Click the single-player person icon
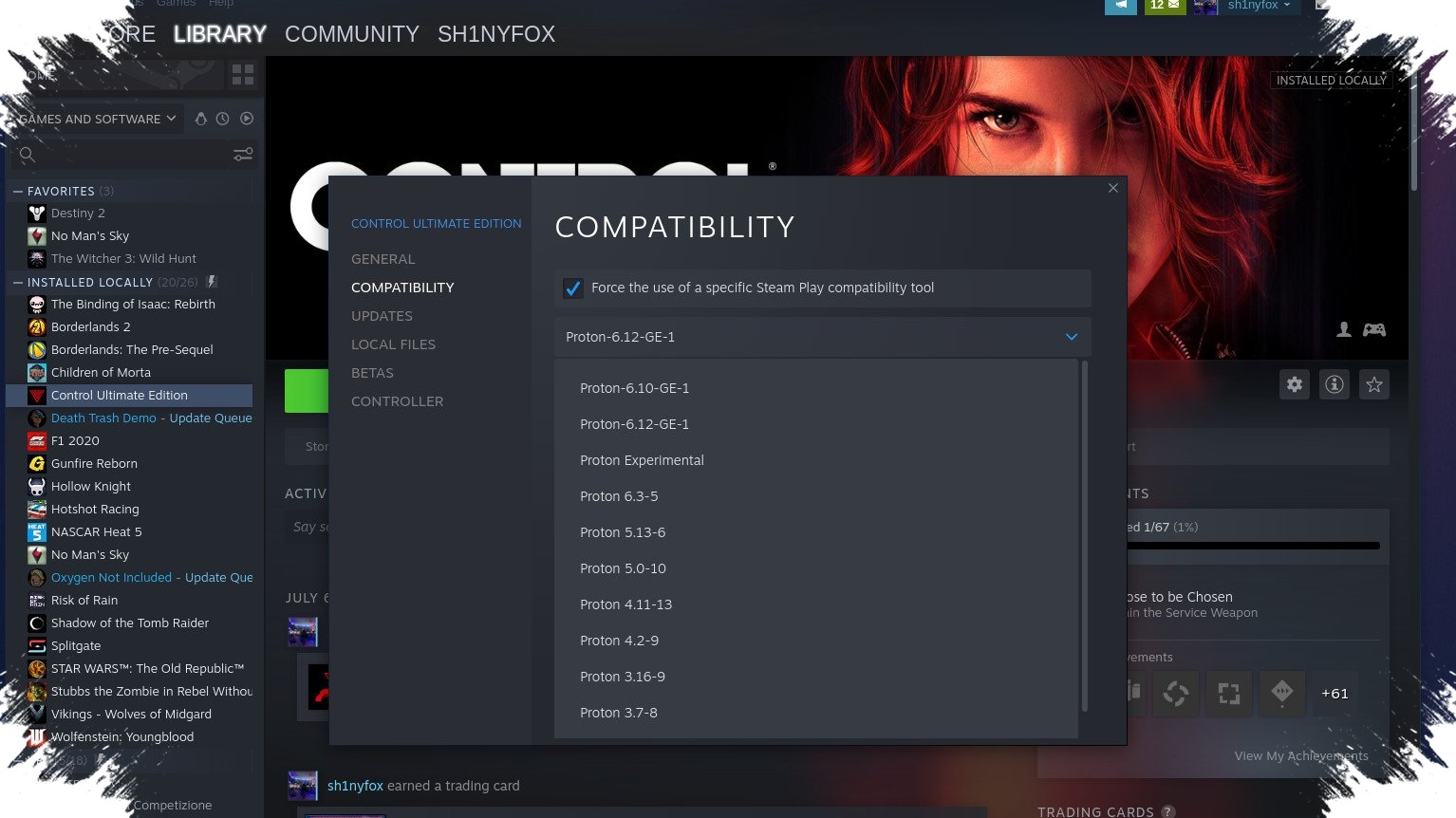The height and width of the screenshot is (818, 1456). 1344,329
